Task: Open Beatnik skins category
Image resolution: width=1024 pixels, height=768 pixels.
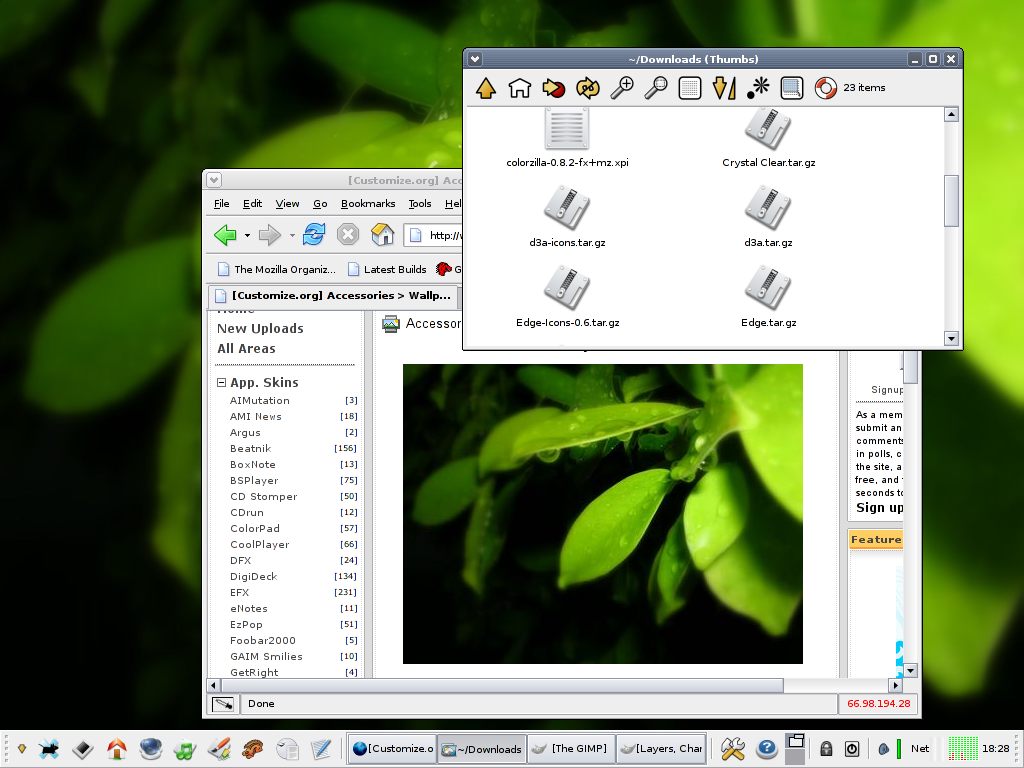Action: click(250, 449)
